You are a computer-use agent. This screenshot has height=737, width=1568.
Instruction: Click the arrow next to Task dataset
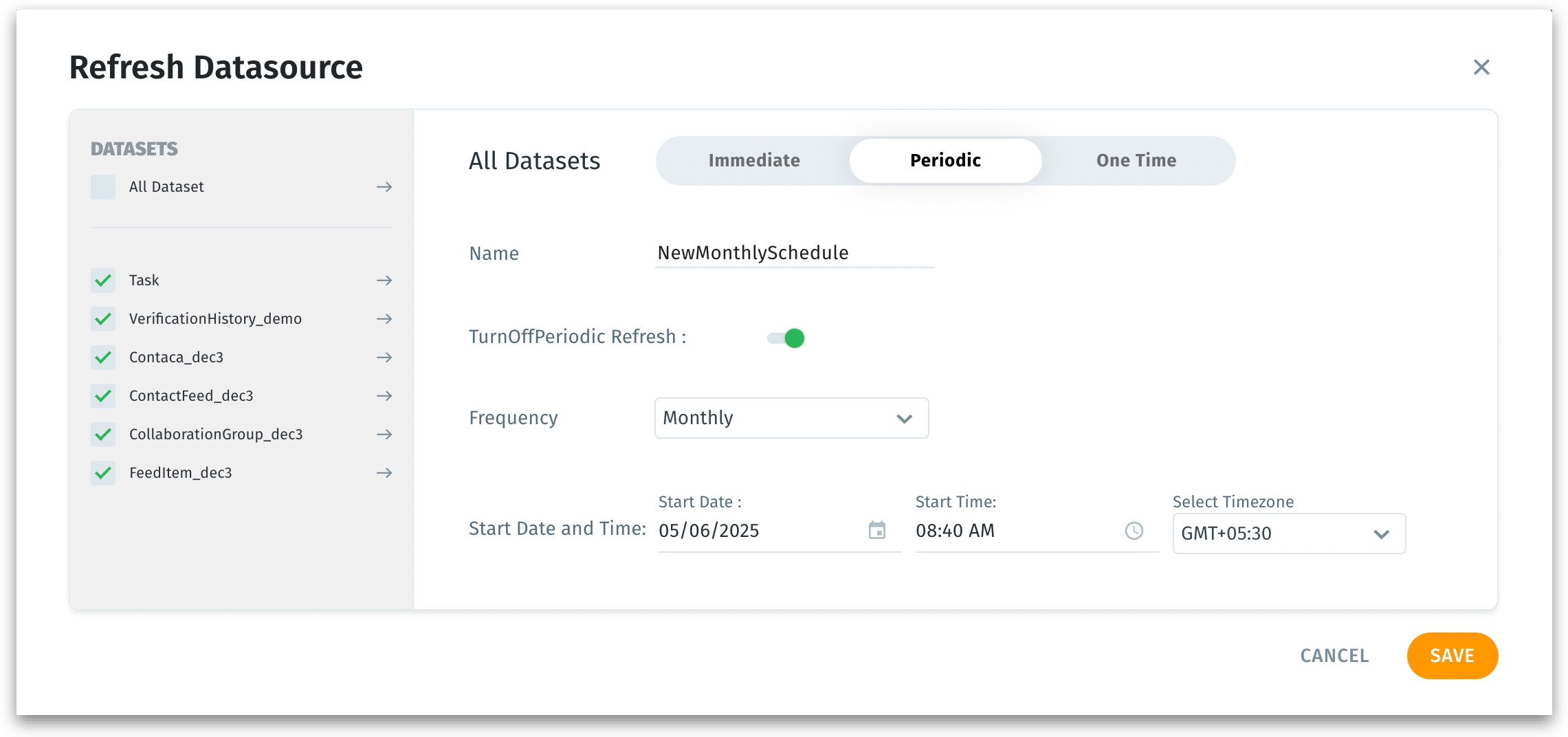pos(384,280)
